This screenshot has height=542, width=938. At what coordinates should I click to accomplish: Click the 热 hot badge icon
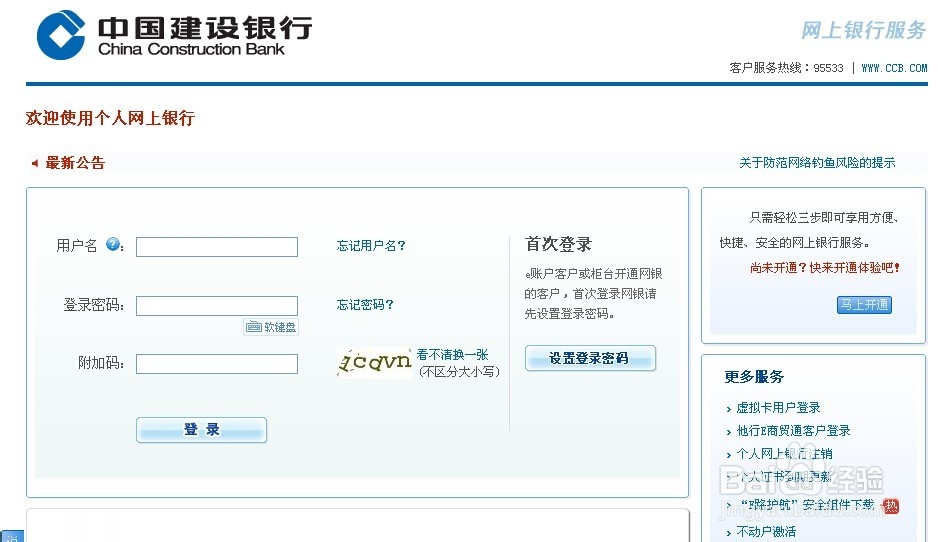pos(891,506)
